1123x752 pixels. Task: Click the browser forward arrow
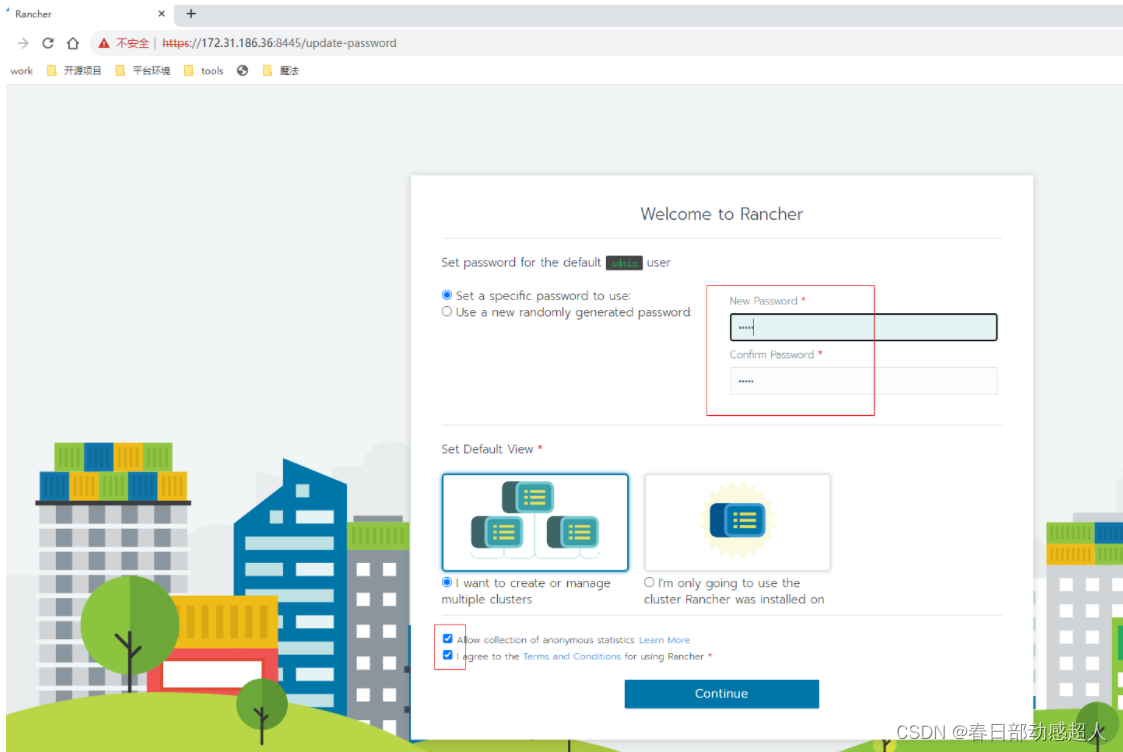click(x=23, y=43)
